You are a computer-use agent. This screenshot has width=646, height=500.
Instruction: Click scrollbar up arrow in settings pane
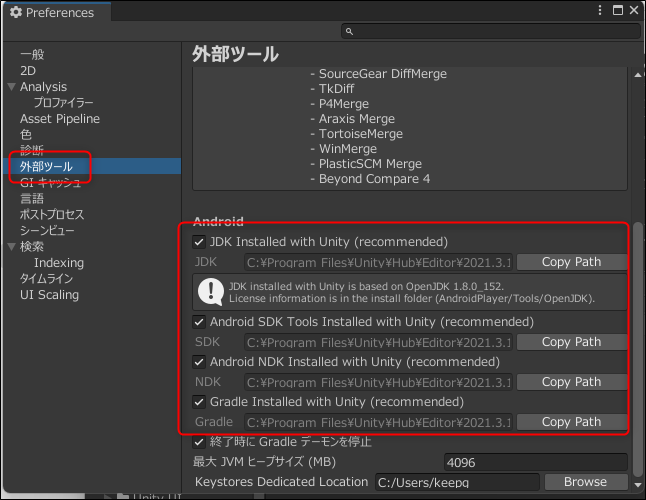point(638,75)
